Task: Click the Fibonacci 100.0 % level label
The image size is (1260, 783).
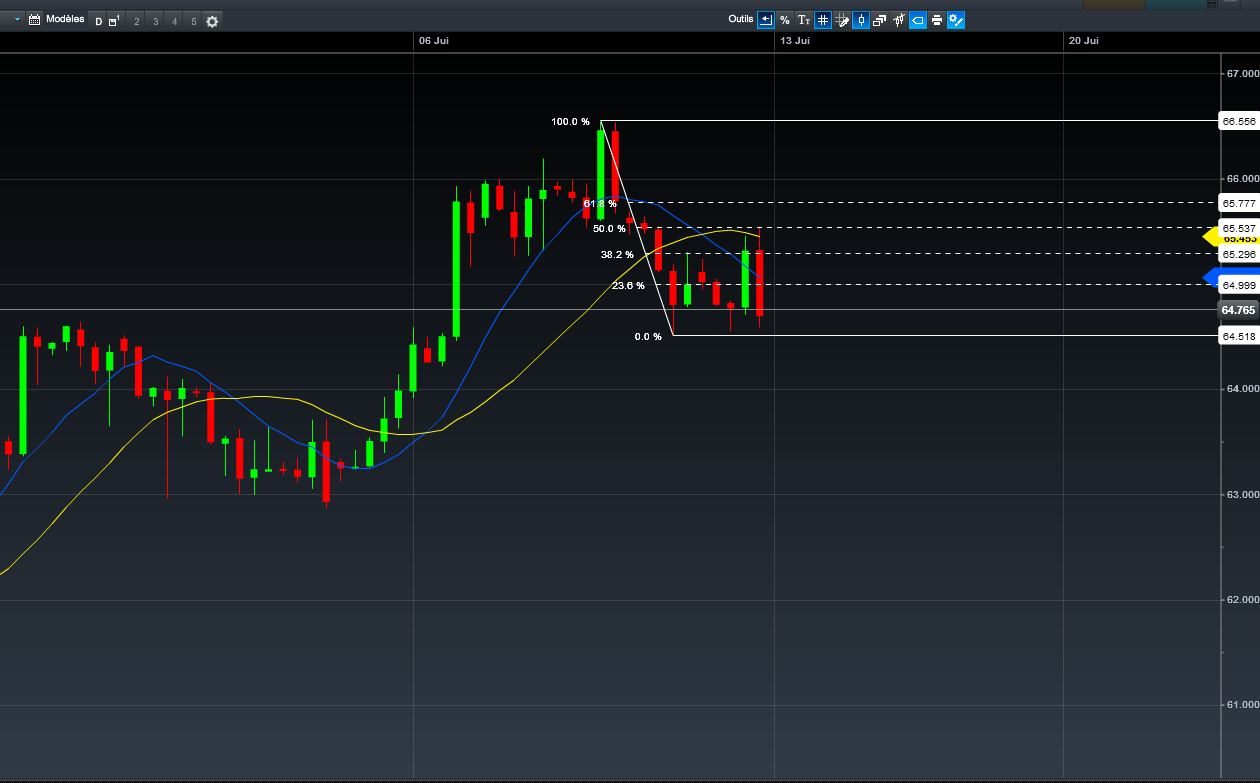Action: tap(570, 122)
